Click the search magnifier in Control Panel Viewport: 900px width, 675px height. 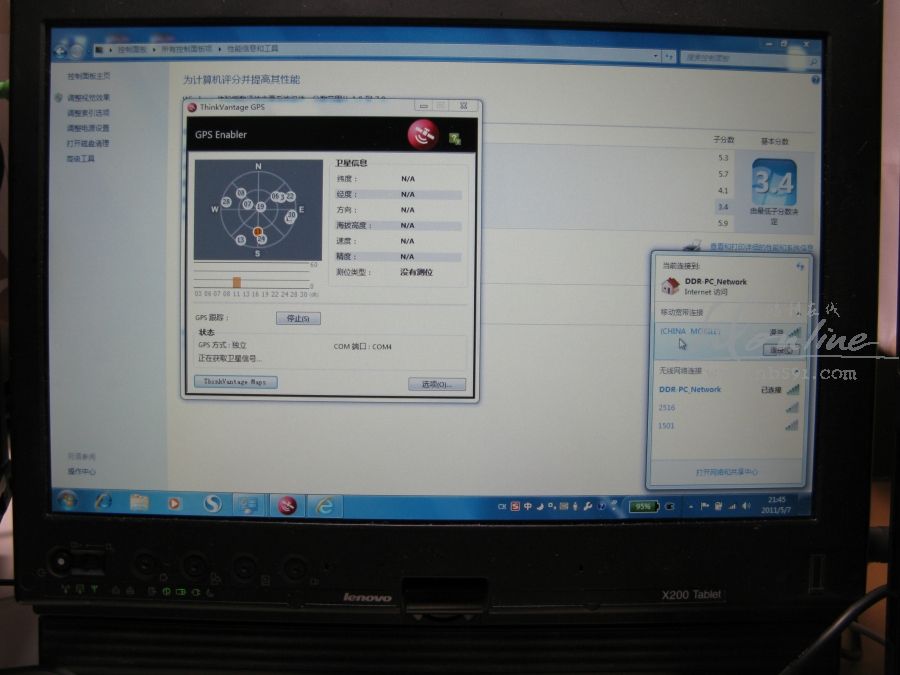pyautogui.click(x=813, y=61)
